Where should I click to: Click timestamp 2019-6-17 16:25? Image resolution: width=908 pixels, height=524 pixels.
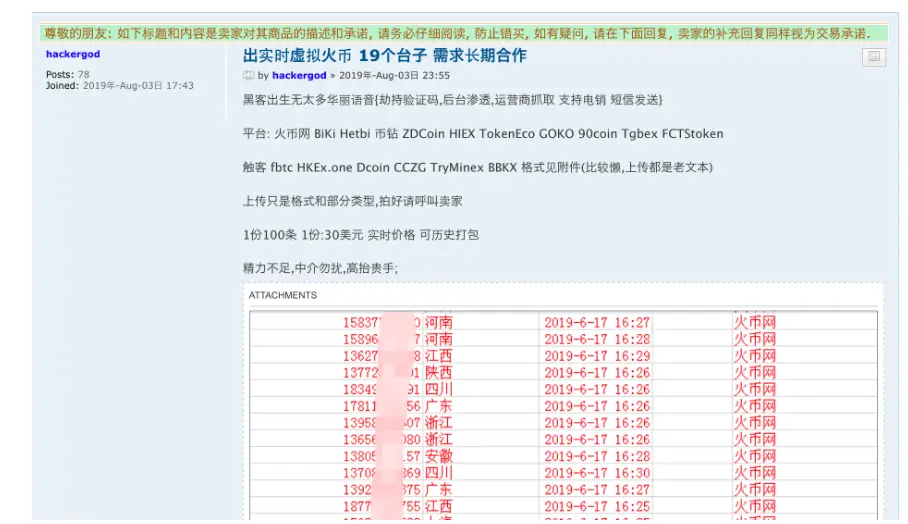click(x=597, y=507)
